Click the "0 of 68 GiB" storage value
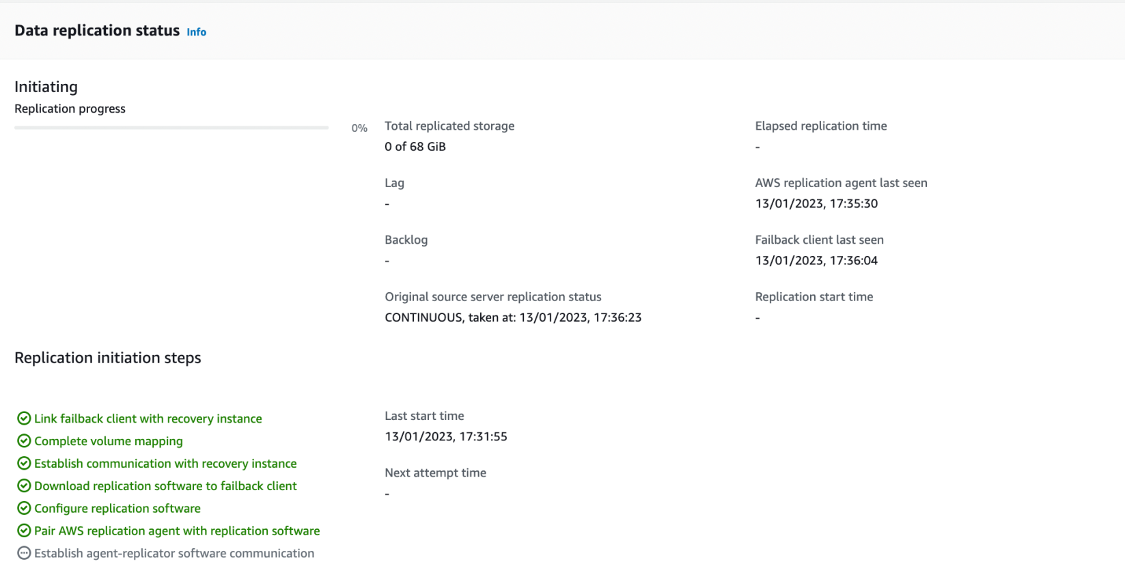Image resolution: width=1125 pixels, height=581 pixels. point(413,146)
